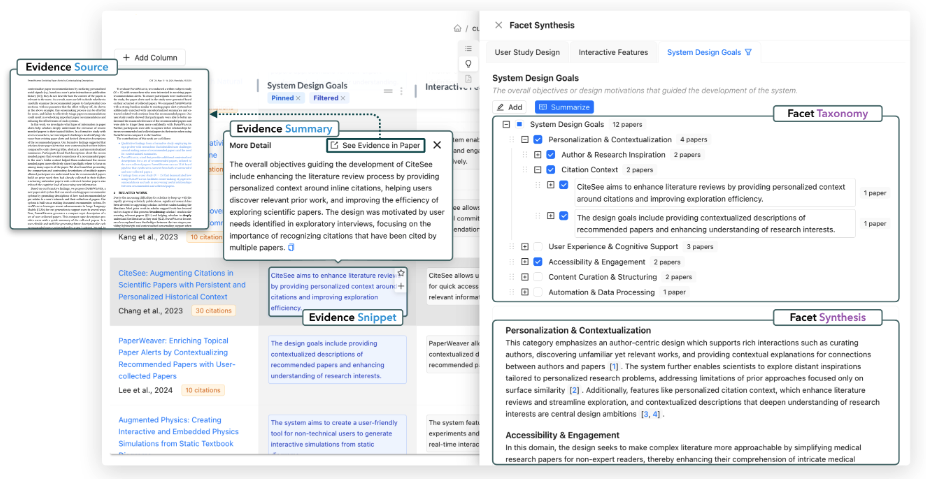Viewport: 926px width, 479px height.
Task: Collapse Personalization & Contextualization node
Action: point(524,139)
